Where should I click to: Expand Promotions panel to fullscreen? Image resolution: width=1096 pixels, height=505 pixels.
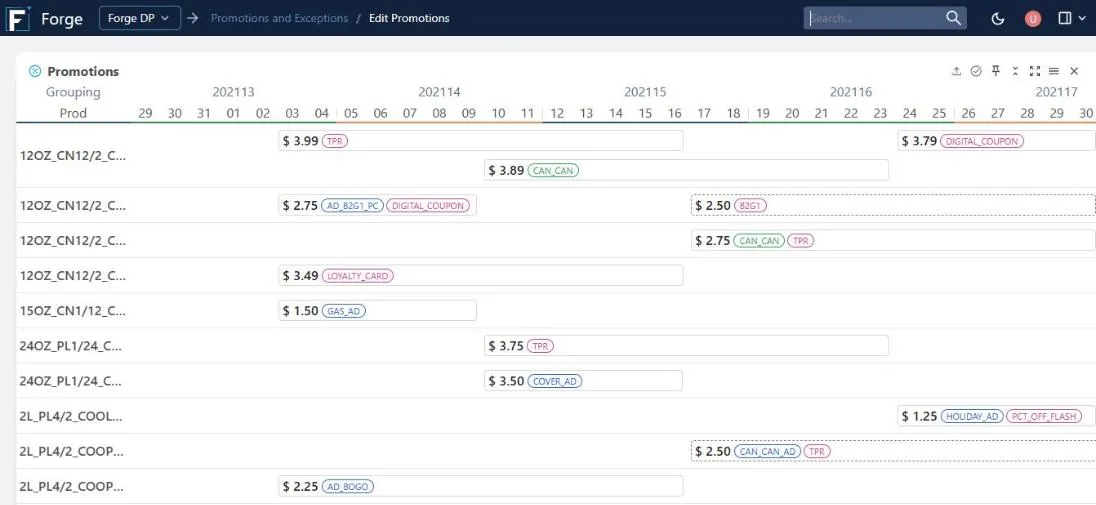click(x=1035, y=71)
